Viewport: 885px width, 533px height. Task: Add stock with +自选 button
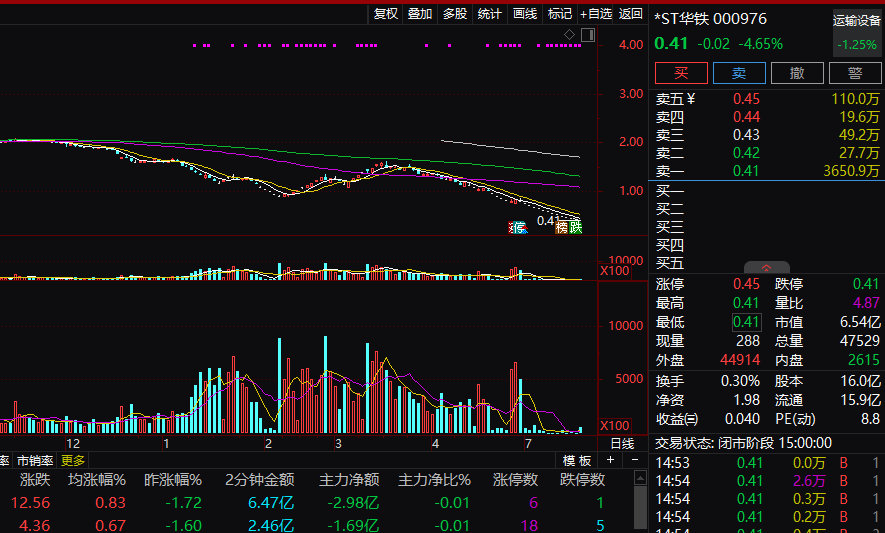point(596,14)
